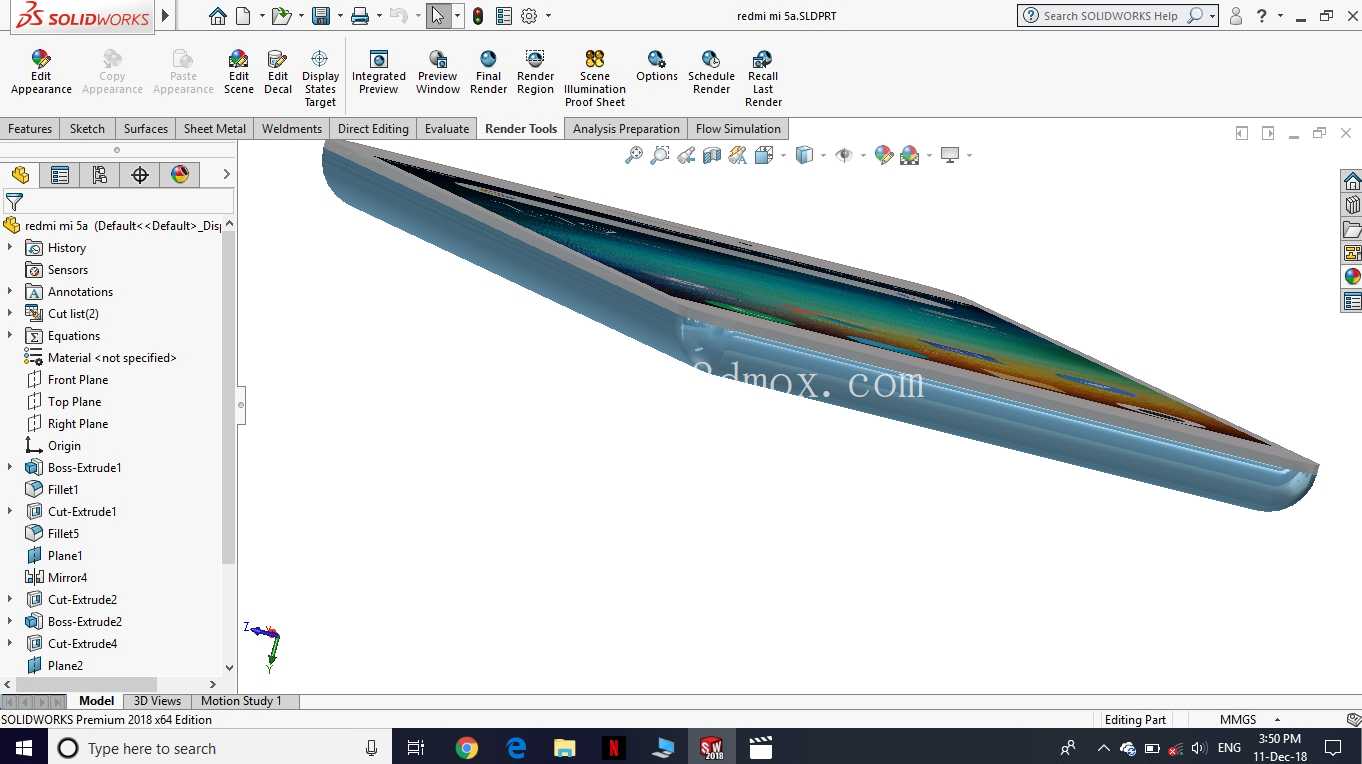Open the DimXpertManager crosshair tab
The height and width of the screenshot is (764, 1362).
[140, 175]
